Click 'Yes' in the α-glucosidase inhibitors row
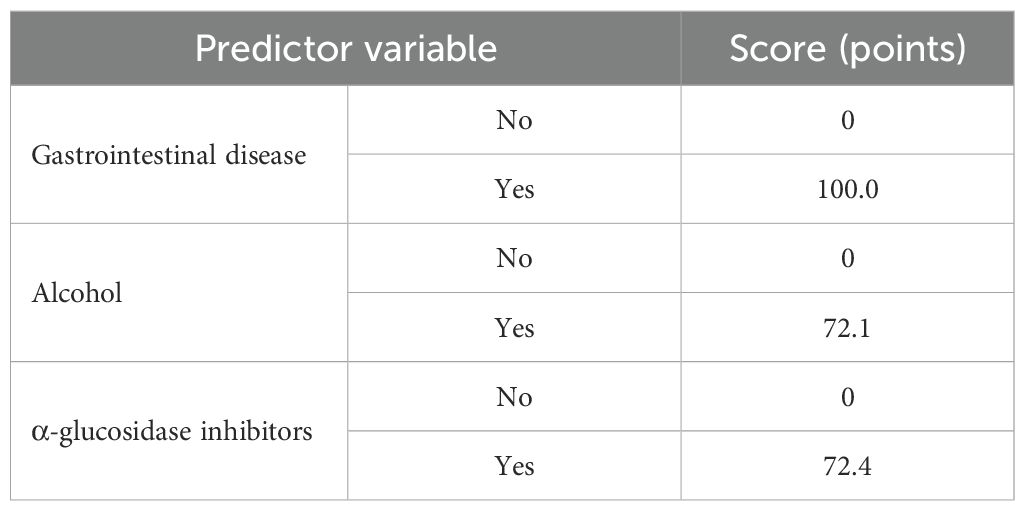Image resolution: width=1025 pixels, height=511 pixels. click(x=514, y=466)
